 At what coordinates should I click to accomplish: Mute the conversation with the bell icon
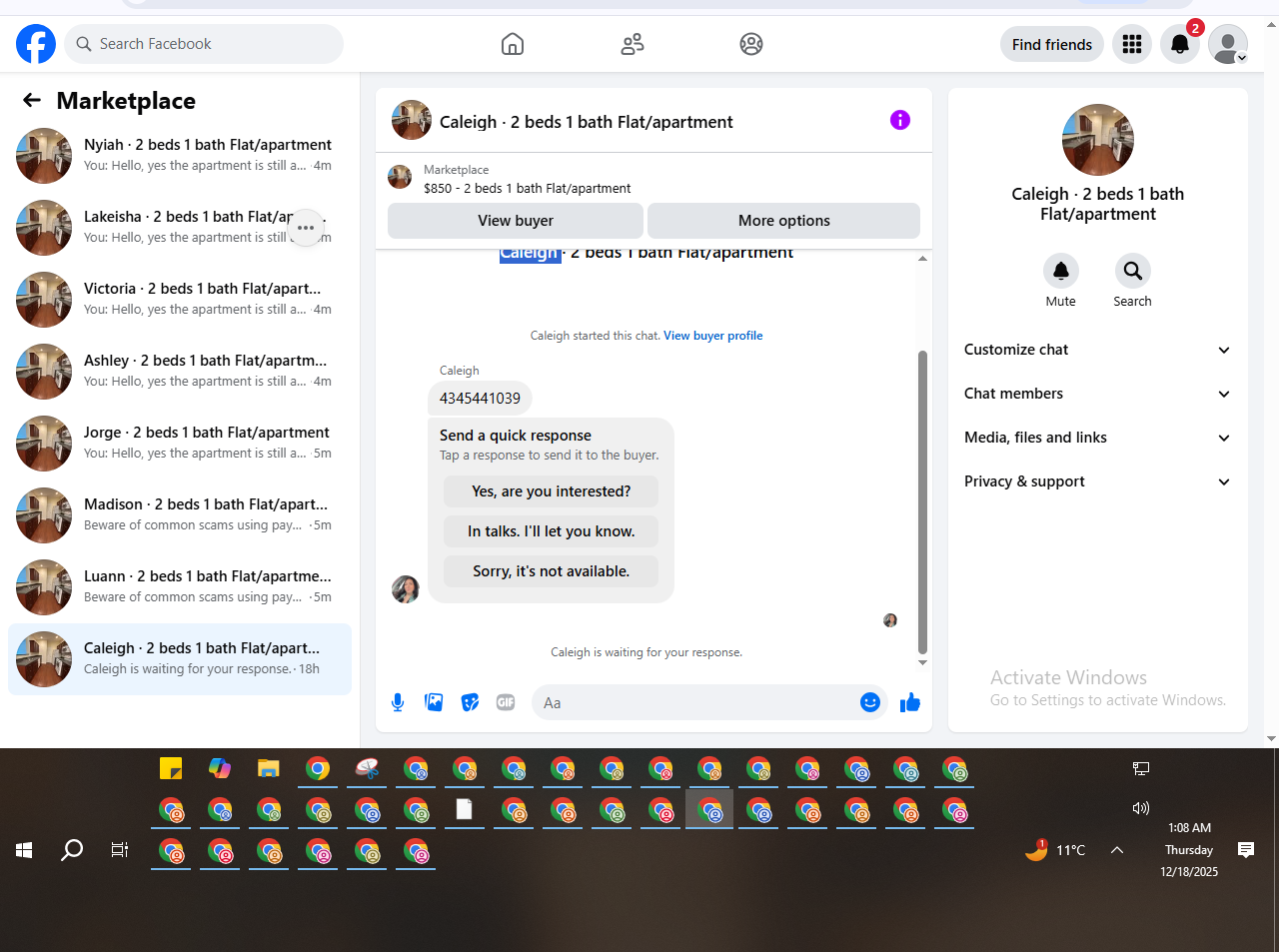(1061, 271)
